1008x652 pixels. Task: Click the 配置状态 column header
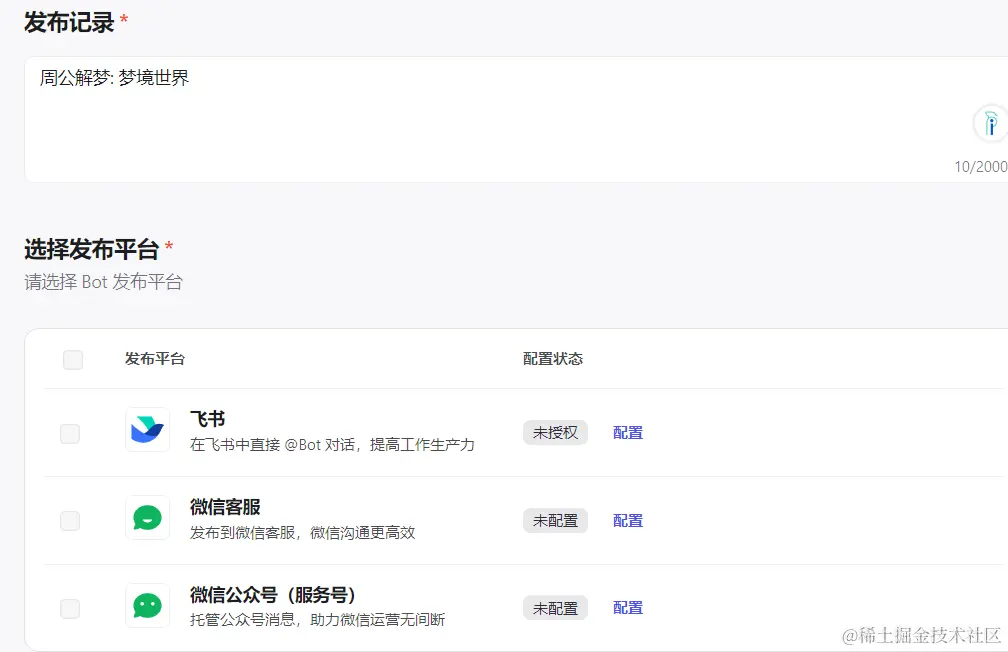tap(553, 359)
